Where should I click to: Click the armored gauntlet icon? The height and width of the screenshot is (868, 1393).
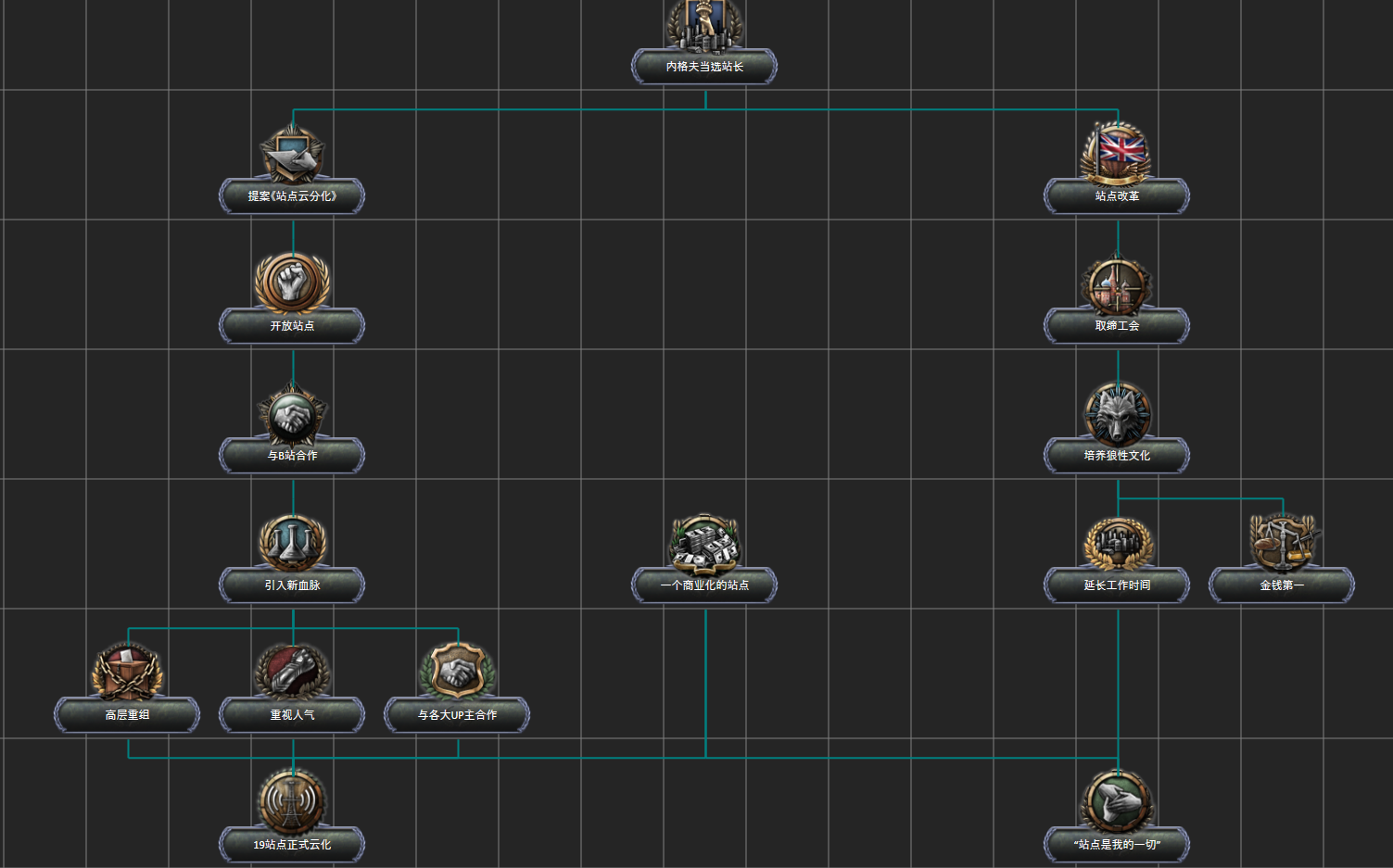[x=293, y=672]
